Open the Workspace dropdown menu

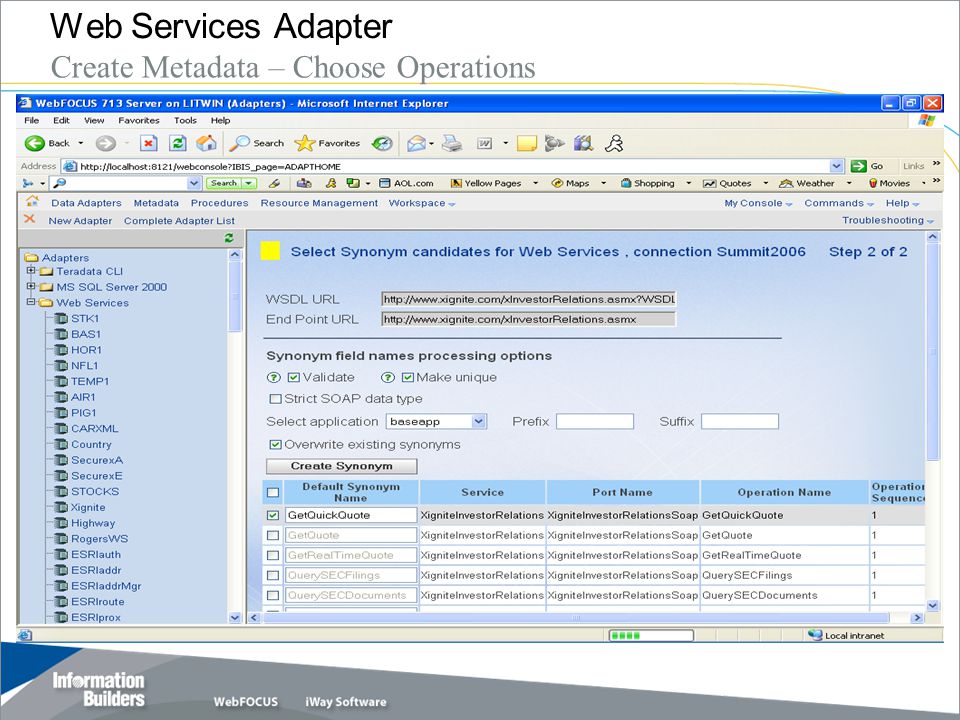tap(422, 203)
